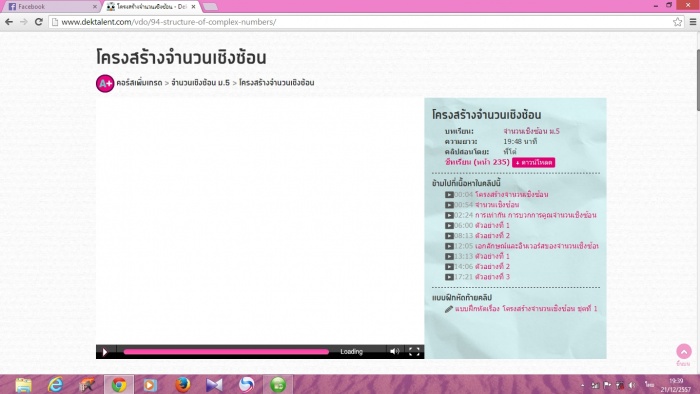Viewport: 700px width, 394px height.
Task: Seek along the pink video progress bar
Action: (226, 352)
